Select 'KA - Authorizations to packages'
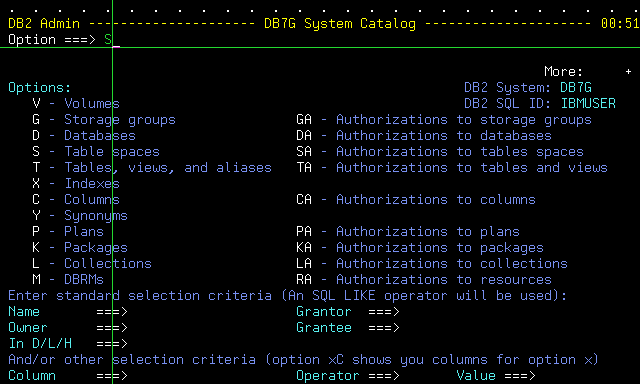The width and height of the screenshot is (640, 384). click(x=420, y=247)
